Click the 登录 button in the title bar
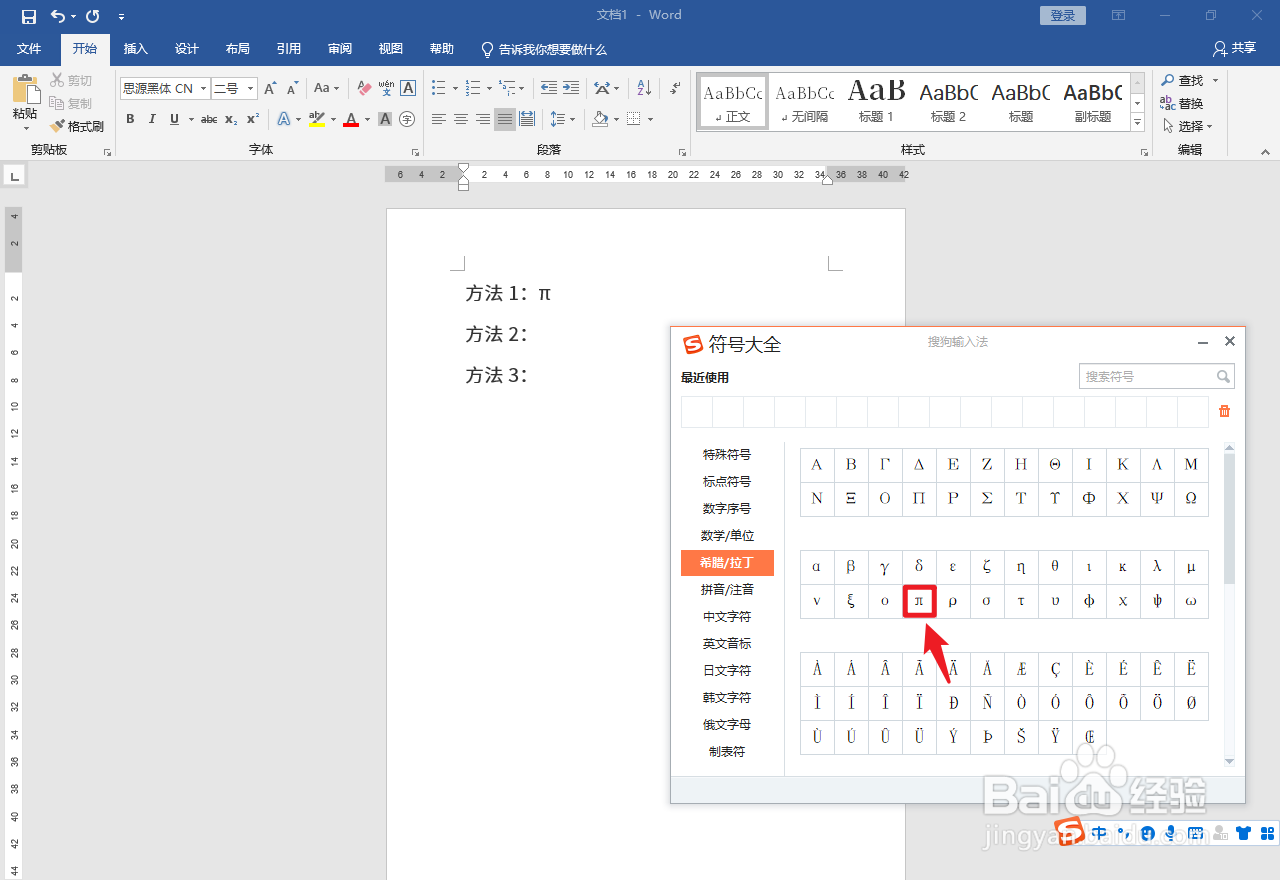Screen dimensions: 1280x880 pyautogui.click(x=1062, y=15)
